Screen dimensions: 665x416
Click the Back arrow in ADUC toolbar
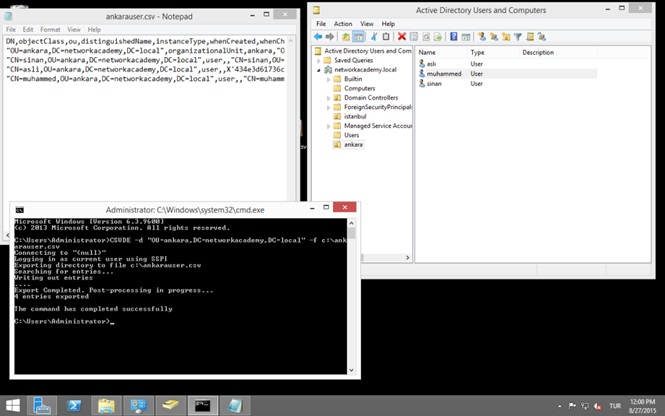click(x=318, y=37)
